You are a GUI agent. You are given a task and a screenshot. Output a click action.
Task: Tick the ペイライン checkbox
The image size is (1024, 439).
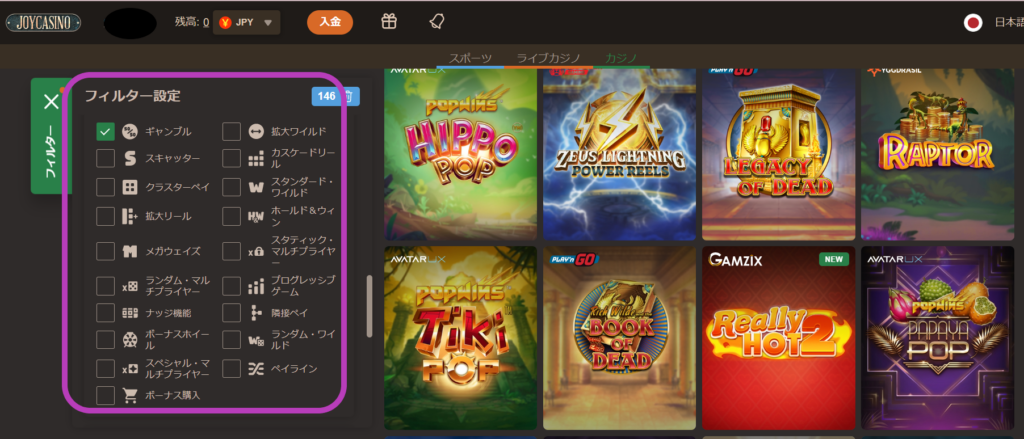coord(231,369)
